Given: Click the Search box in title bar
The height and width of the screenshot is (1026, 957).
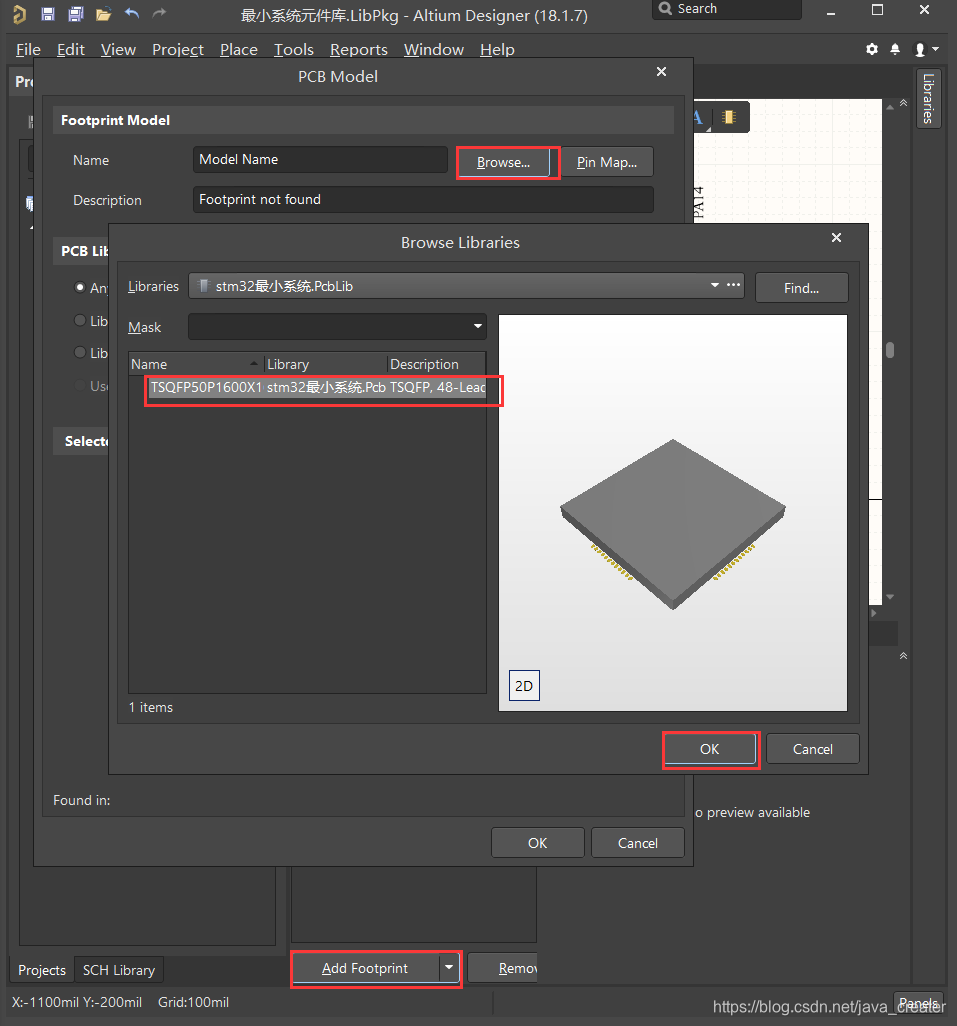Looking at the screenshot, I should (726, 9).
